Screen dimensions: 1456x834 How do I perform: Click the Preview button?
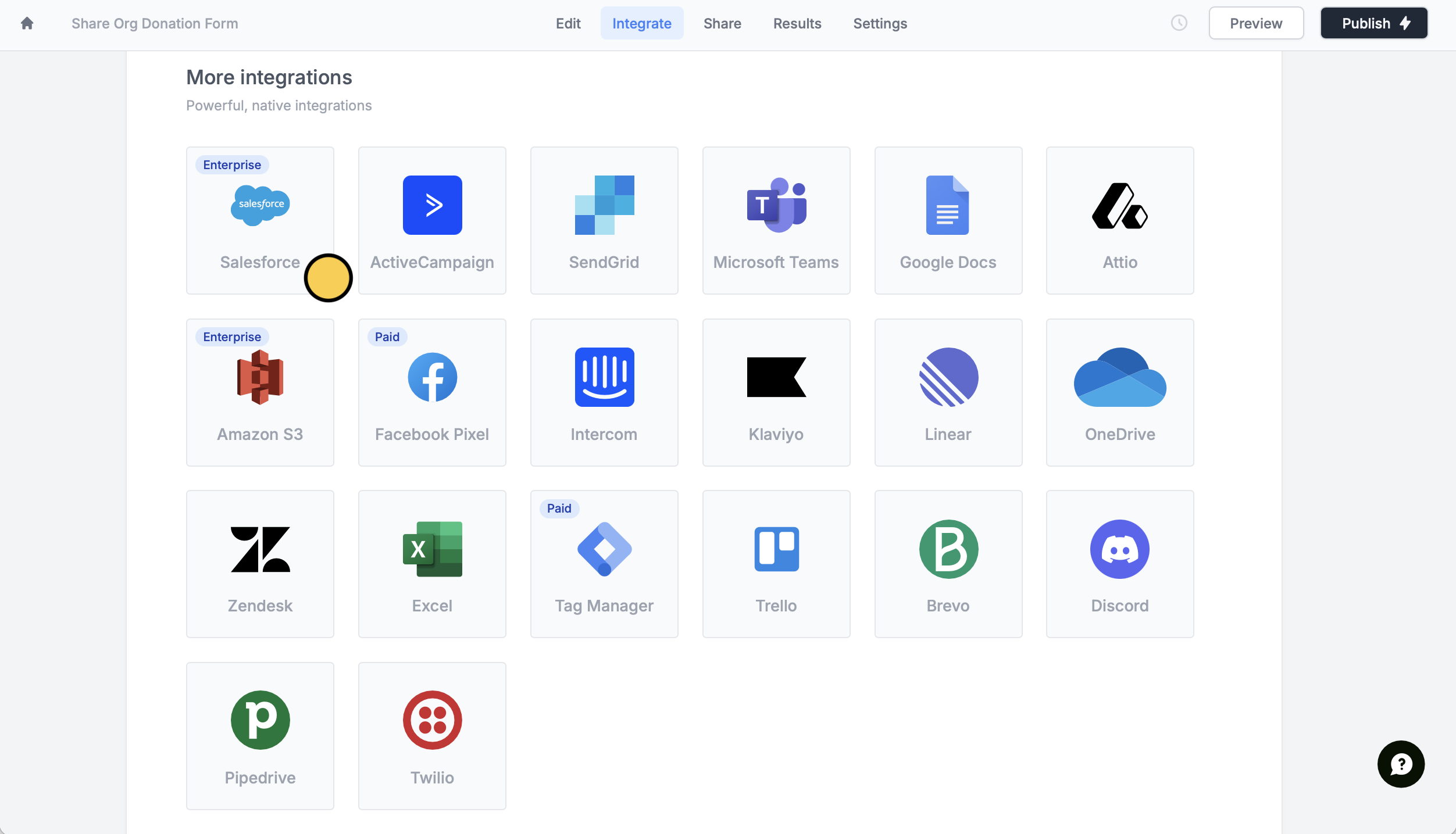point(1255,23)
